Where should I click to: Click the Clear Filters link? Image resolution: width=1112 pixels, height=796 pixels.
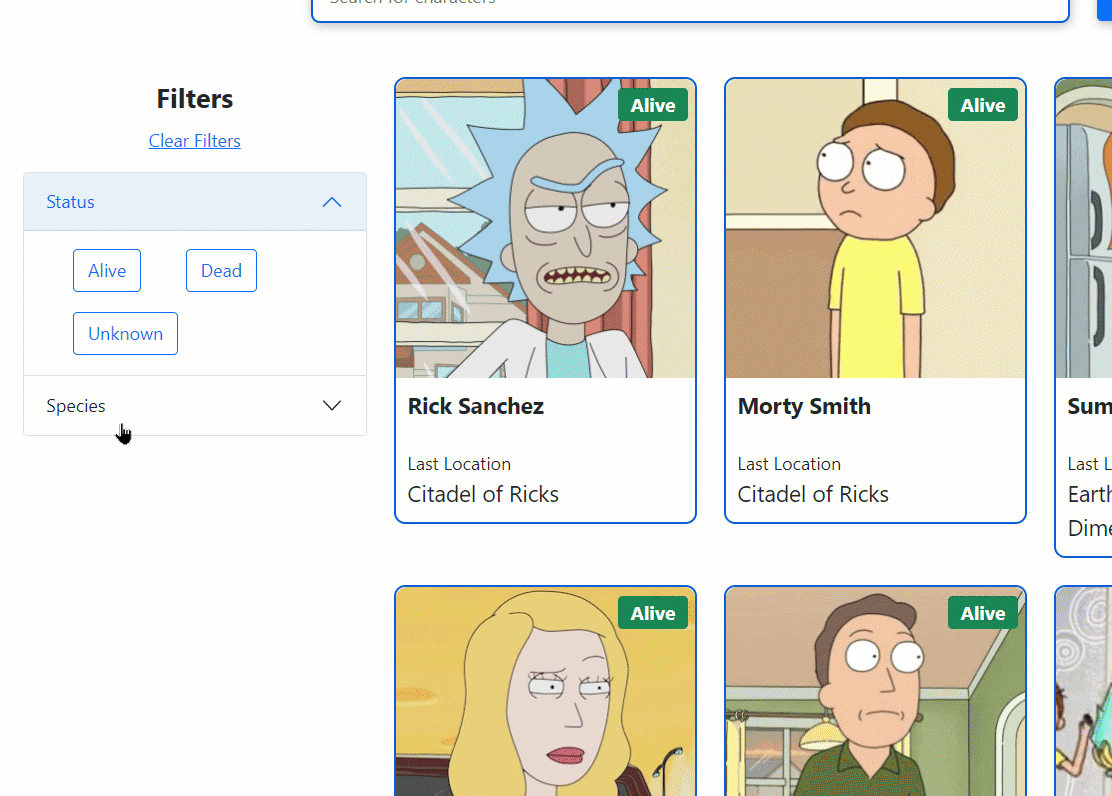click(x=194, y=140)
